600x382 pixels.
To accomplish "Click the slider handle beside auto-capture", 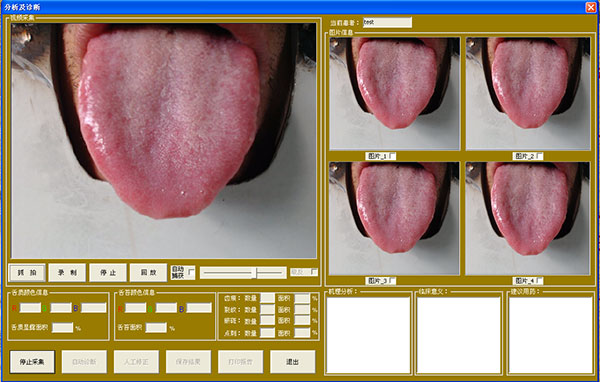I will click(255, 273).
